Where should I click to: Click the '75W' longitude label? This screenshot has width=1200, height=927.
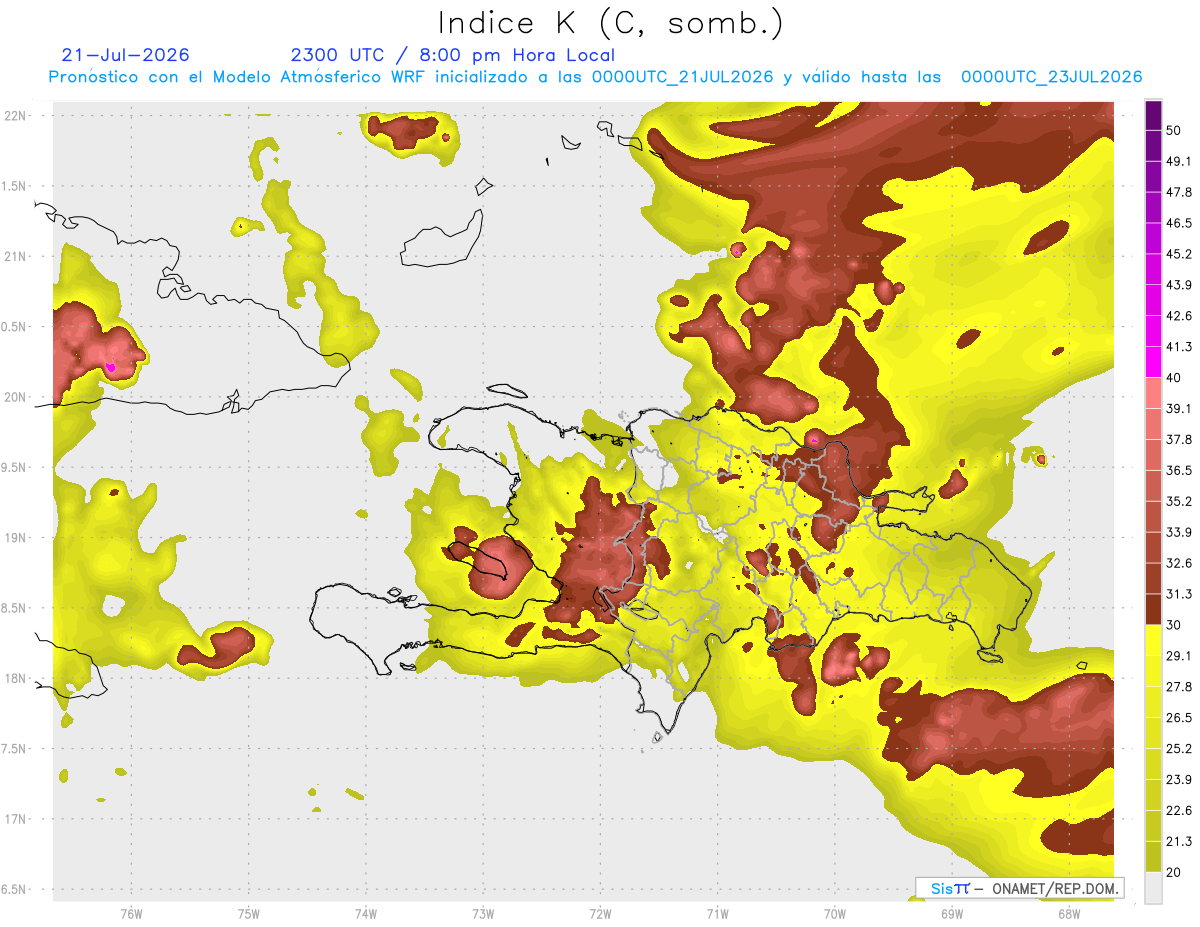(x=248, y=913)
